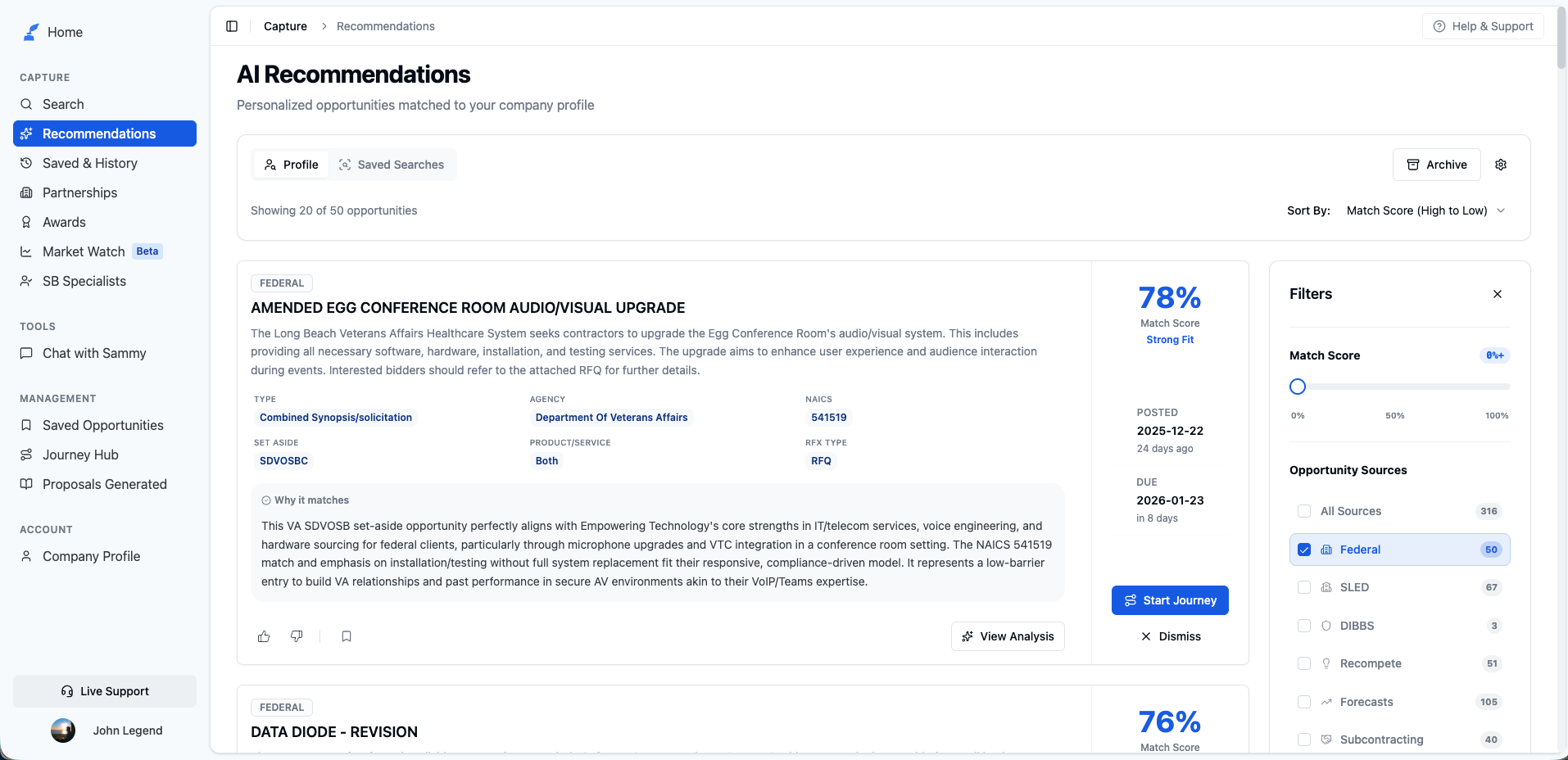
Task: View Proposals Generated
Action: click(x=104, y=484)
